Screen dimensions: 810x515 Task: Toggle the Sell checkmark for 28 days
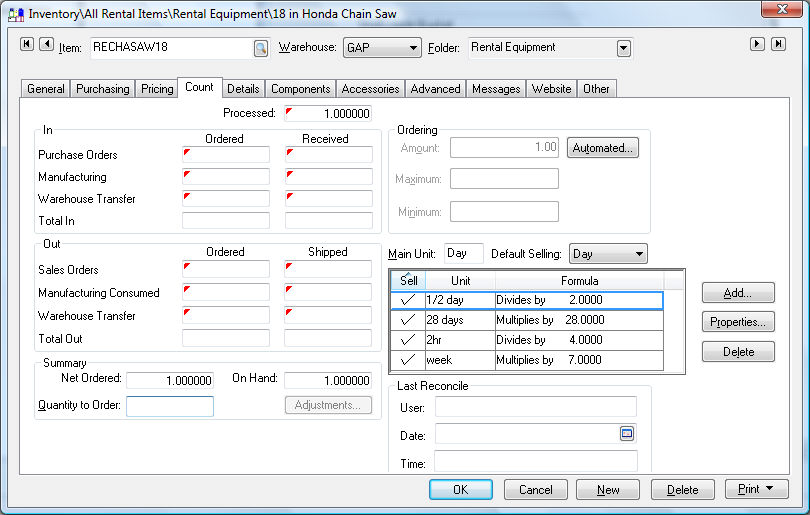pos(407,320)
